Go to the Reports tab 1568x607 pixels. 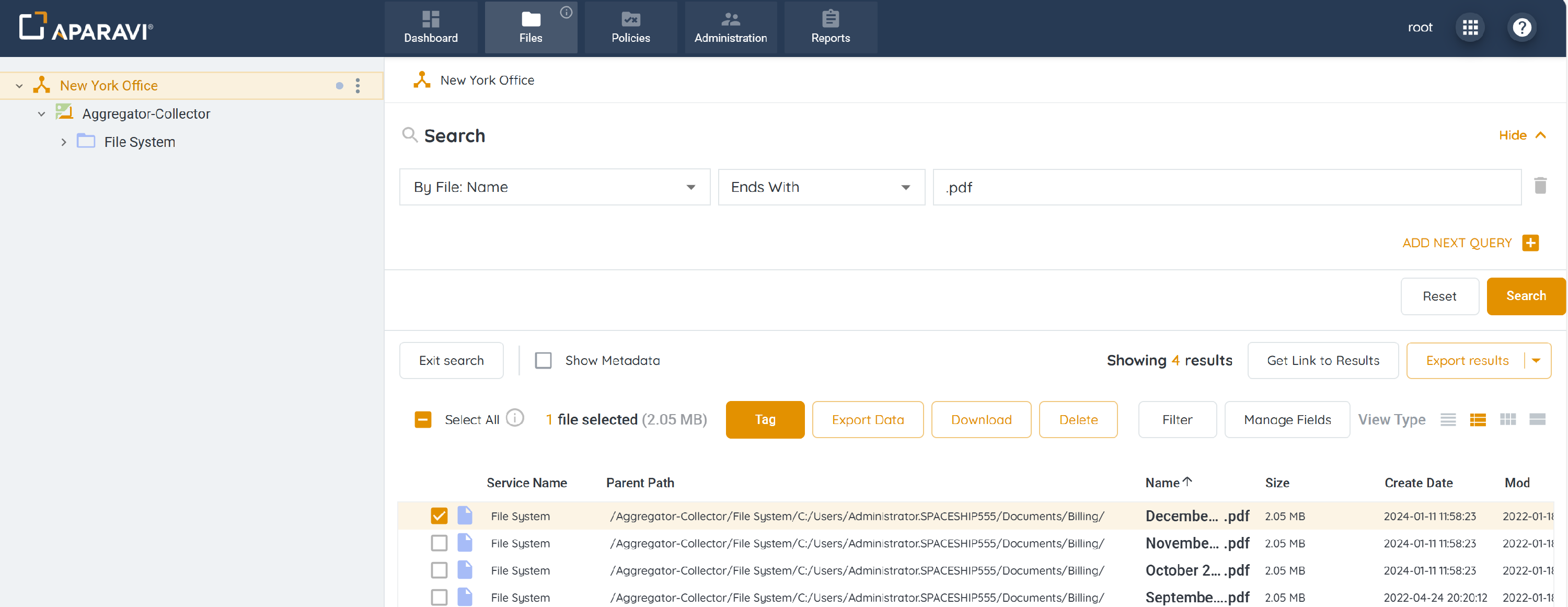pos(829,28)
